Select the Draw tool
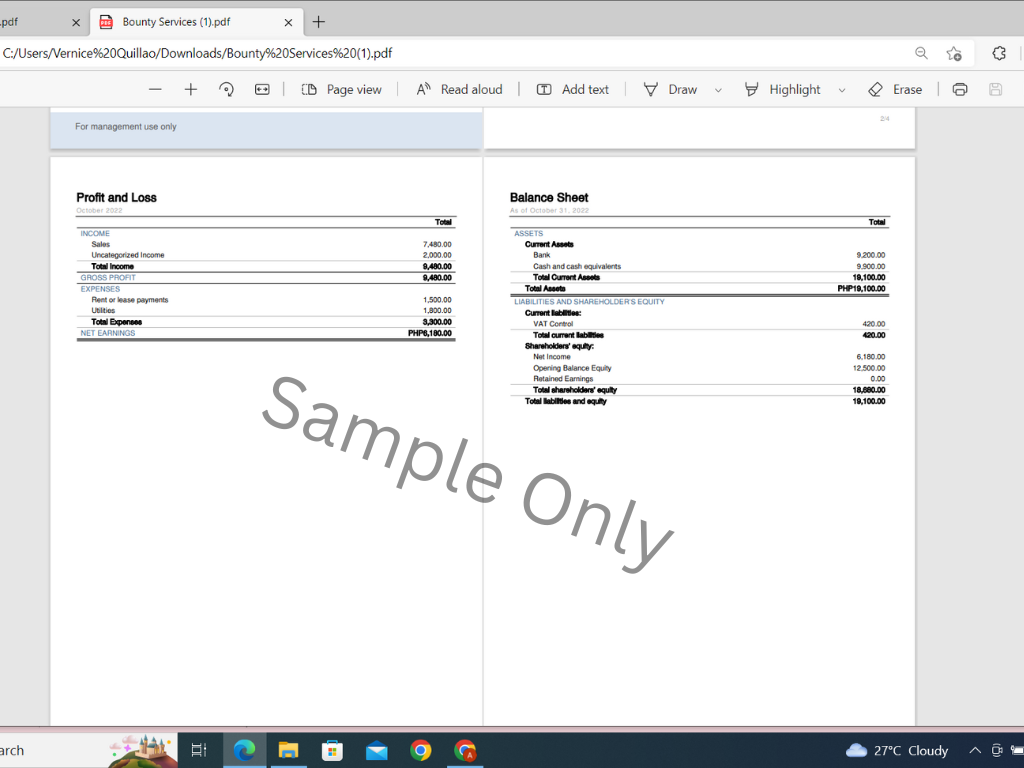This screenshot has height=768, width=1024. tap(671, 89)
